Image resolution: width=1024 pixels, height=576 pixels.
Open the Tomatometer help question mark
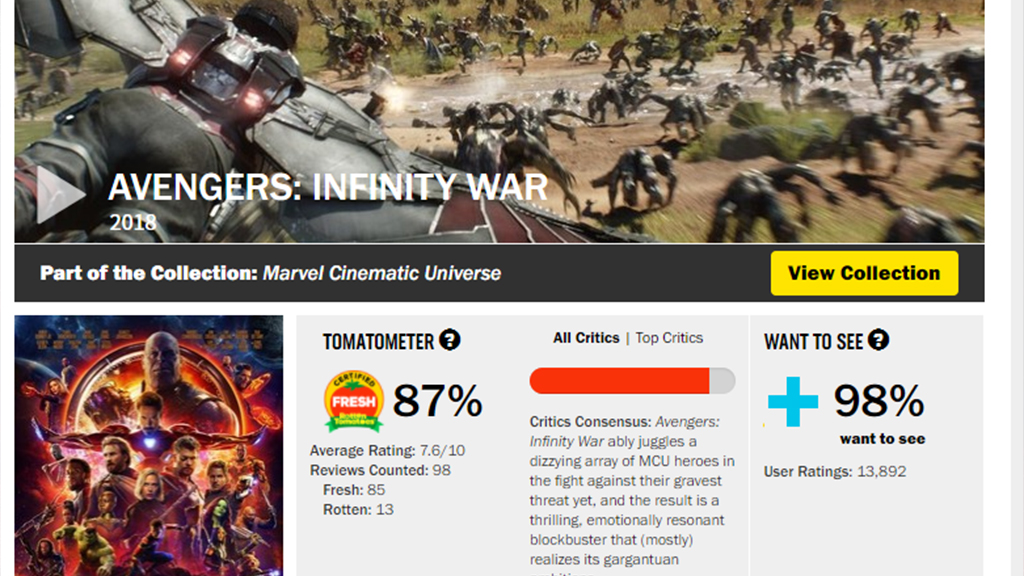(450, 340)
